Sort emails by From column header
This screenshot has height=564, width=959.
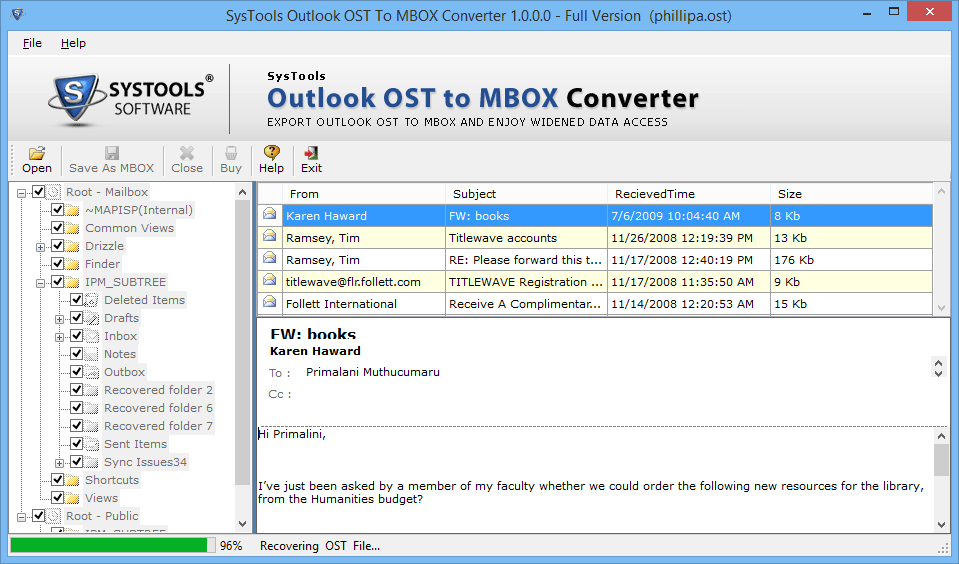pyautogui.click(x=363, y=194)
